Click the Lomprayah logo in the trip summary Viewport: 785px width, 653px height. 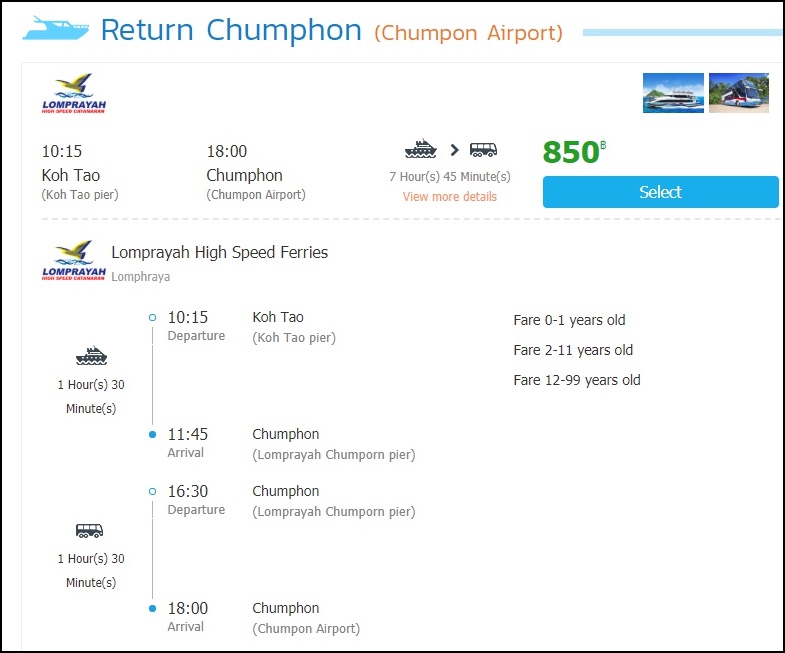pos(74,93)
